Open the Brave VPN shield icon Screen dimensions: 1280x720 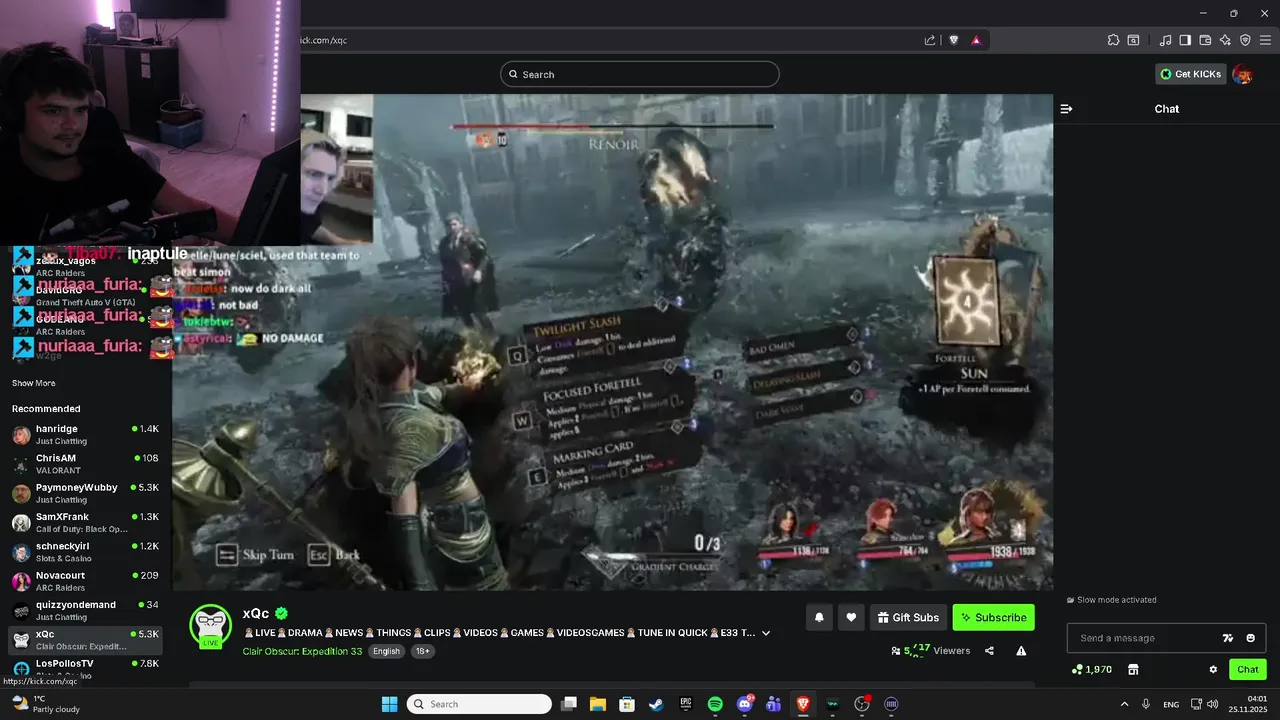1245,40
